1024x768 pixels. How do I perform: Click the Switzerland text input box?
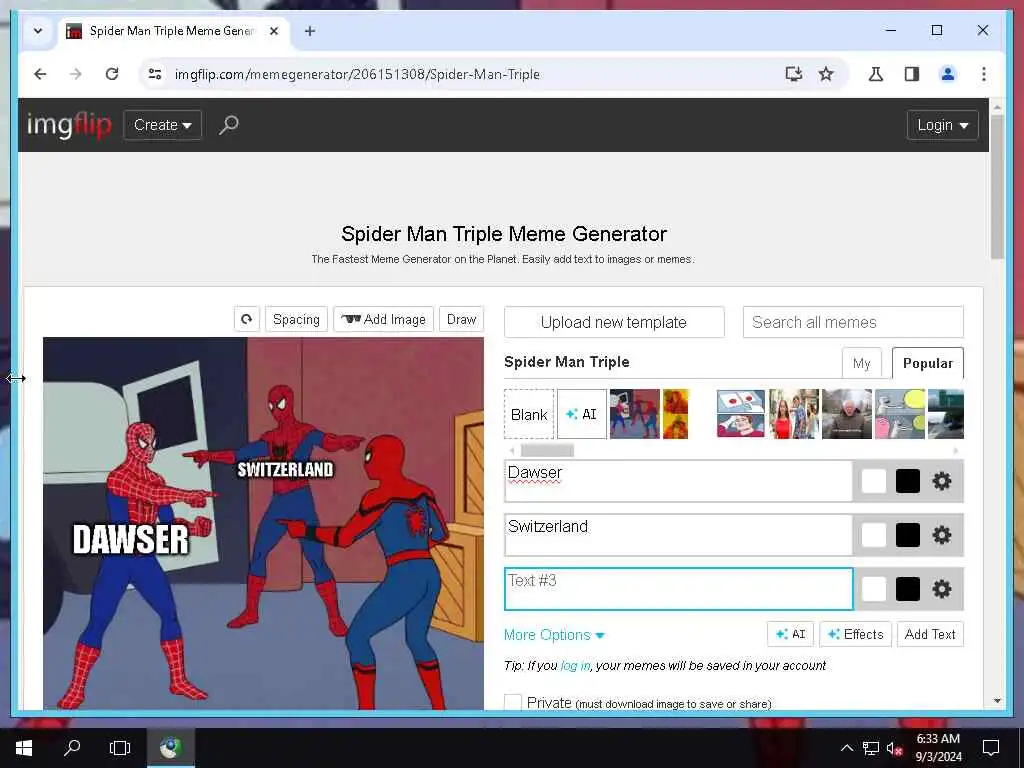(679, 536)
